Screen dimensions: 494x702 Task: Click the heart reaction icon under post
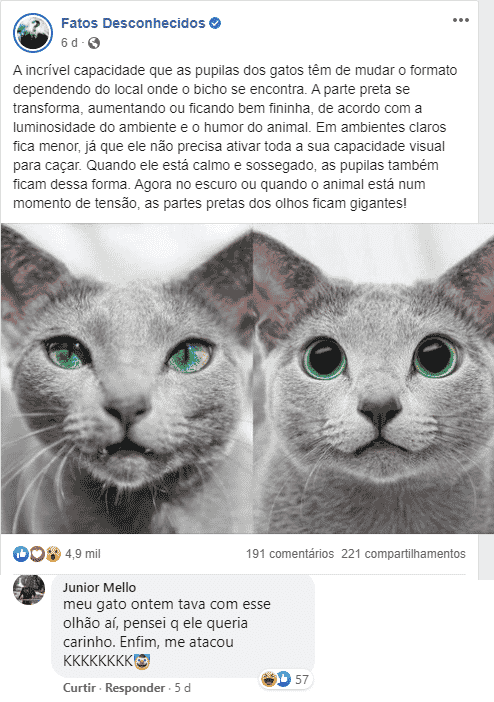click(x=37, y=554)
